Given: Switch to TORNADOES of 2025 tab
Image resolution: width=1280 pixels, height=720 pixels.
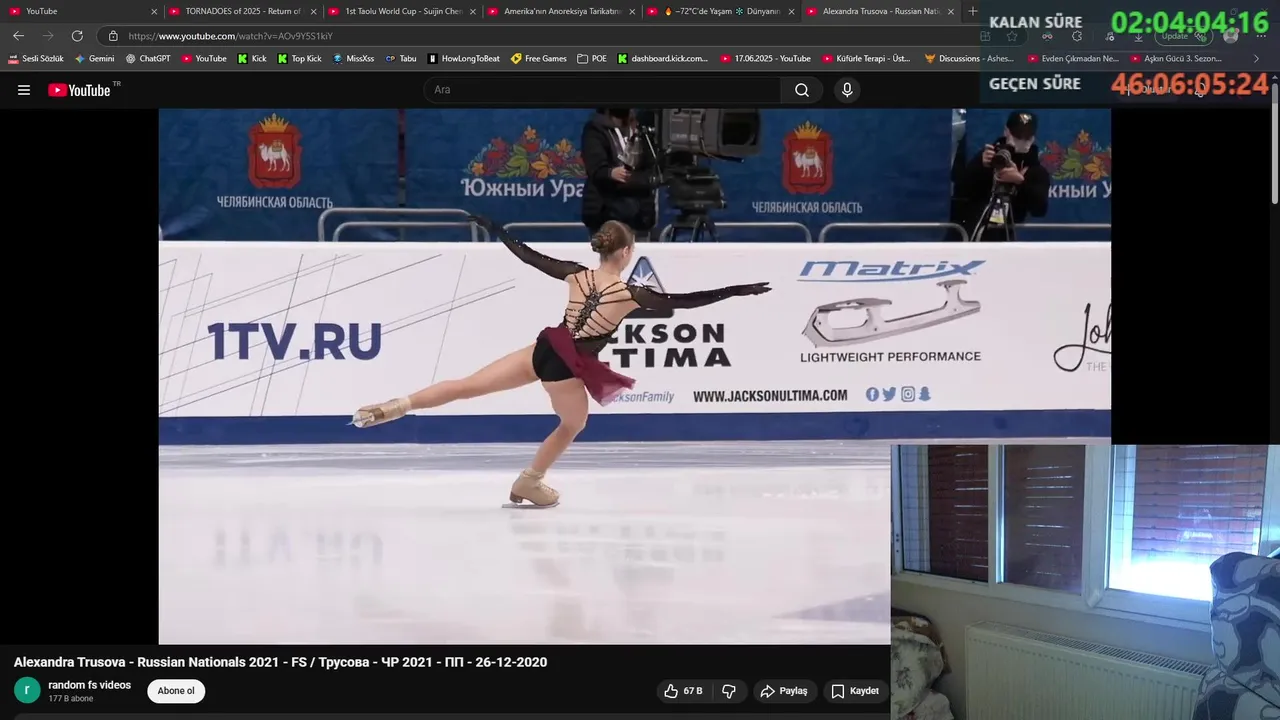Looking at the screenshot, I should [241, 11].
